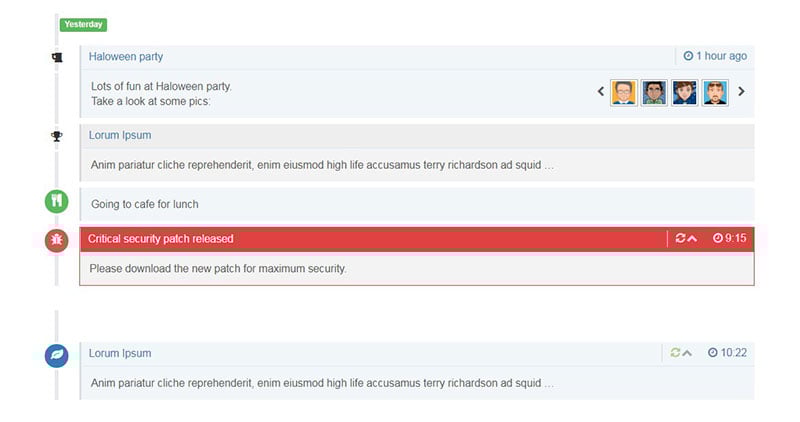Viewport: 800px width, 422px height.
Task: Open the second party avatar thumbnail
Action: 654,93
